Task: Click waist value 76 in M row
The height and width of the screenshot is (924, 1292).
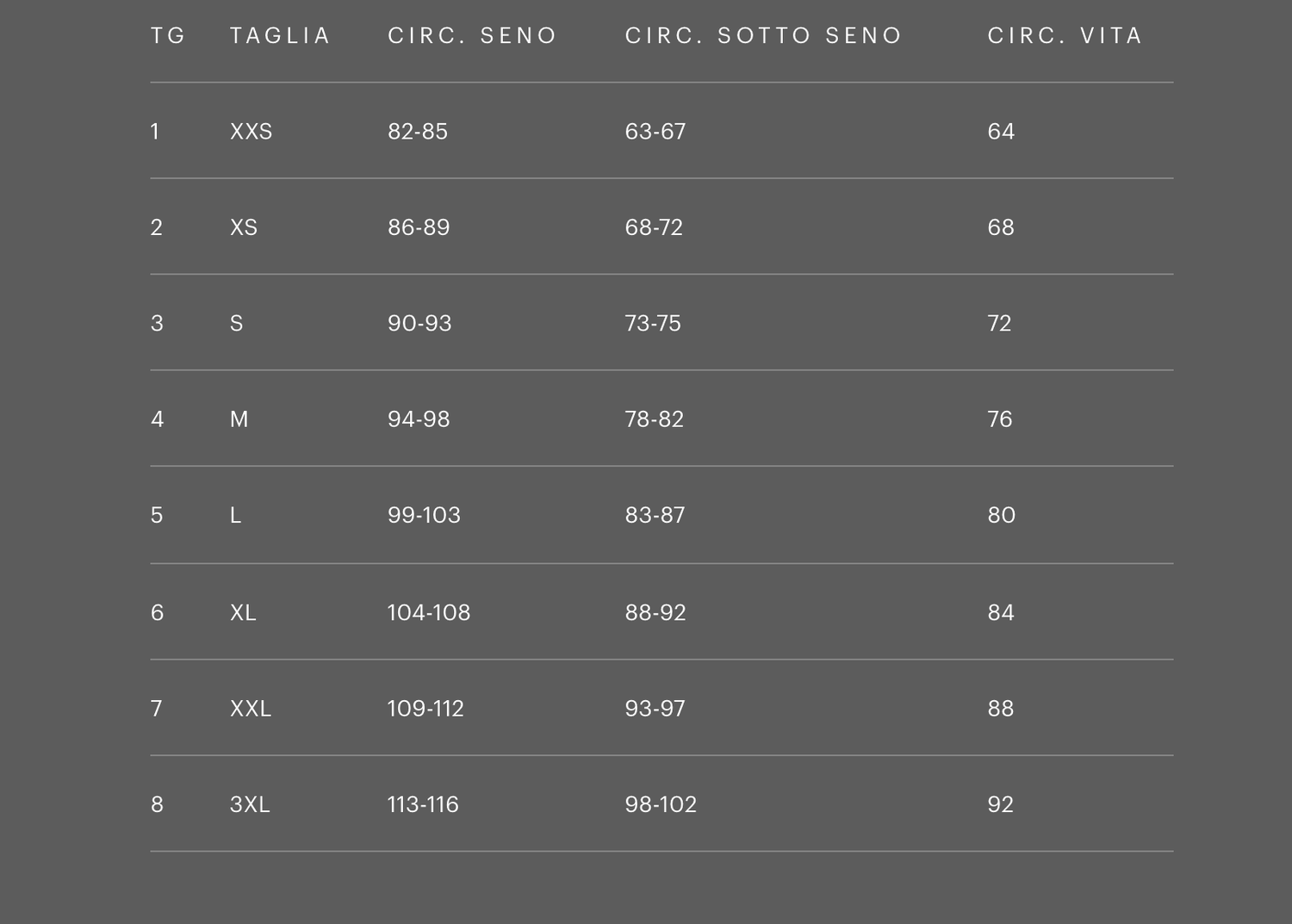Action: (1000, 419)
